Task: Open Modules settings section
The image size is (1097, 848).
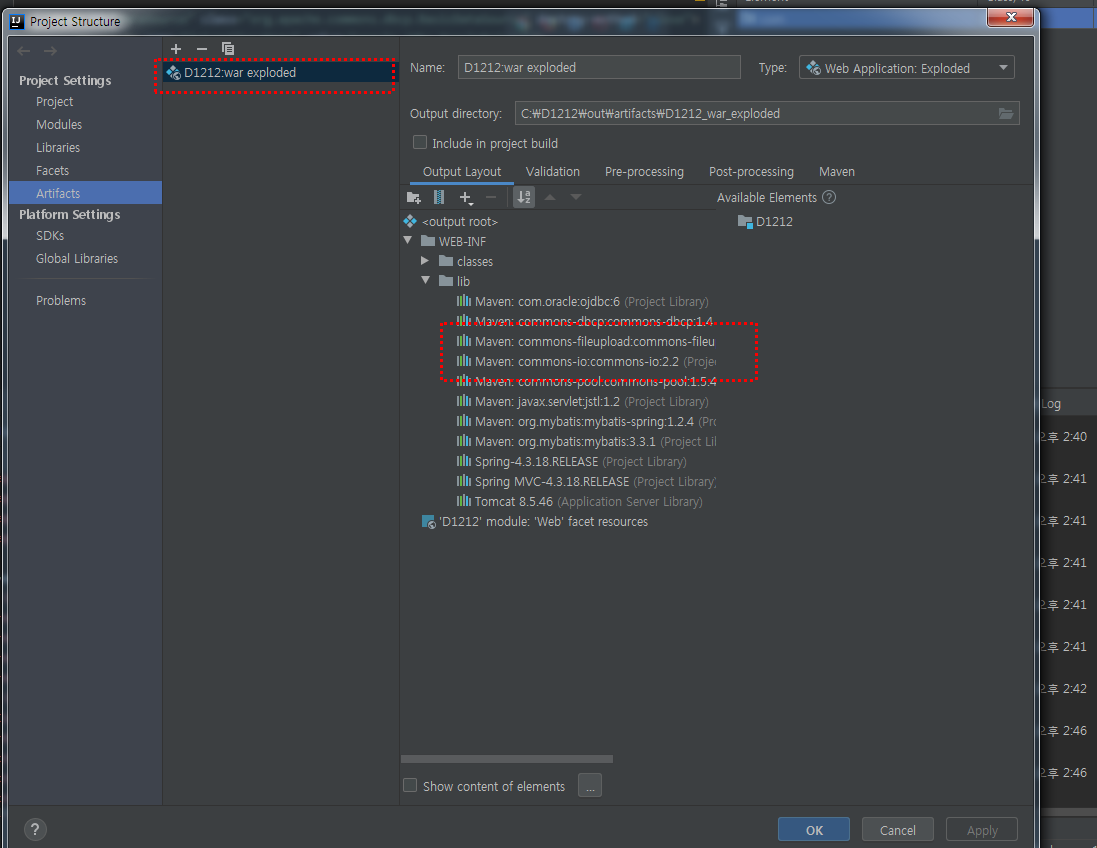Action: (x=59, y=125)
